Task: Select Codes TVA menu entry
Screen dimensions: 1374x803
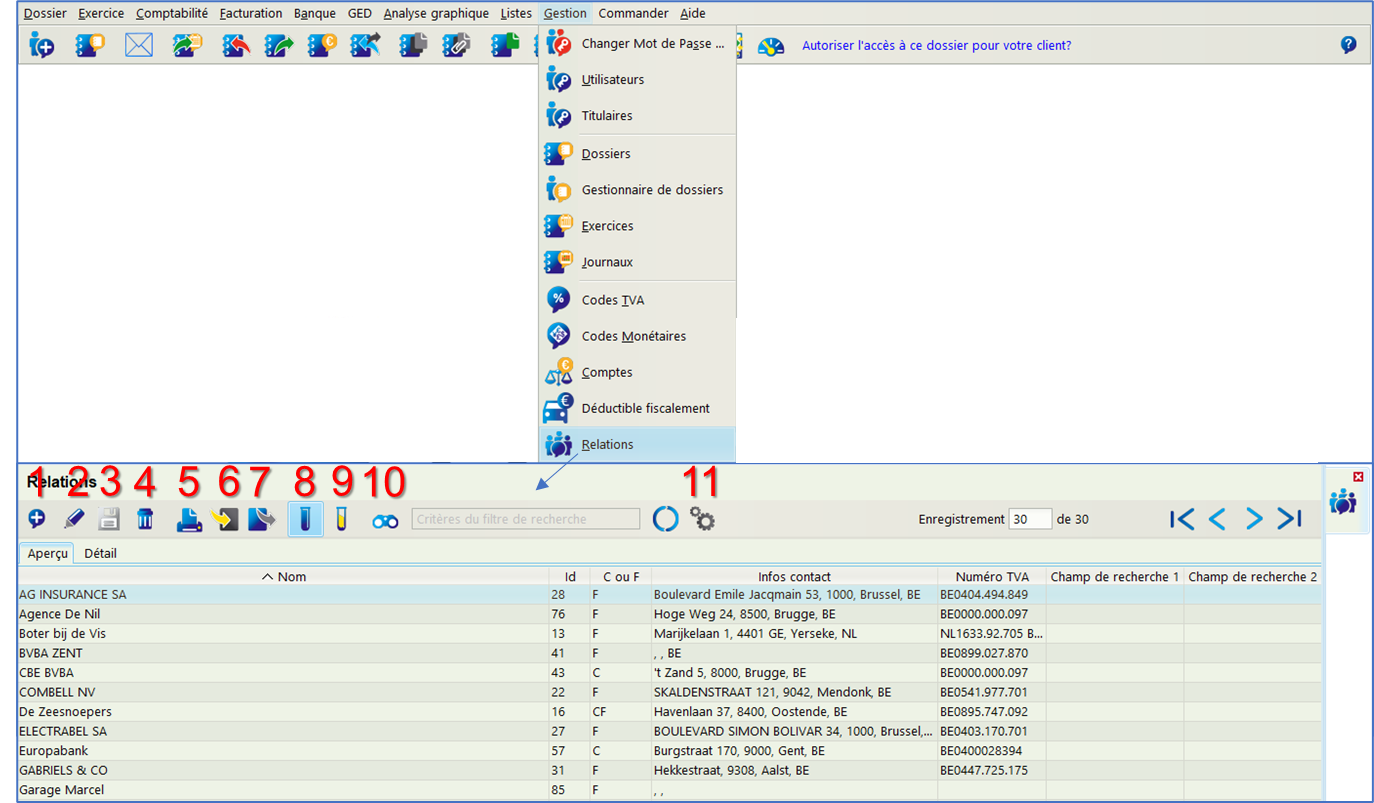Action: click(637, 300)
